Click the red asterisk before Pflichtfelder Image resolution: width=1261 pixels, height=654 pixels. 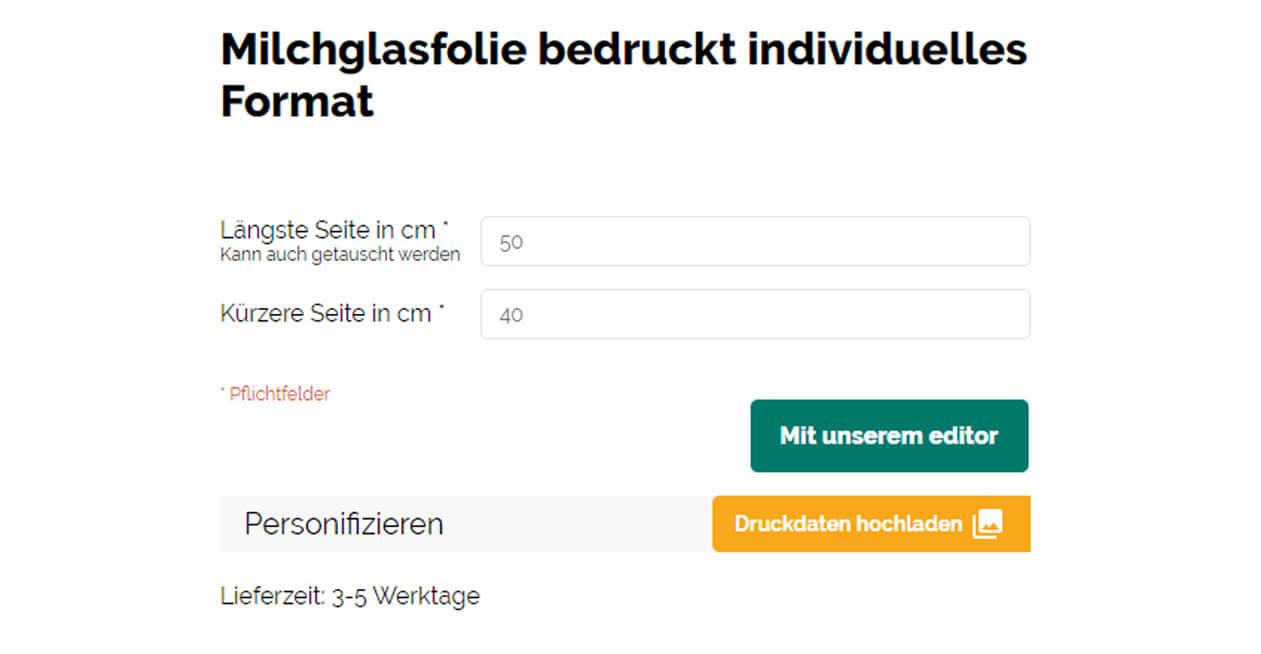[223, 390]
